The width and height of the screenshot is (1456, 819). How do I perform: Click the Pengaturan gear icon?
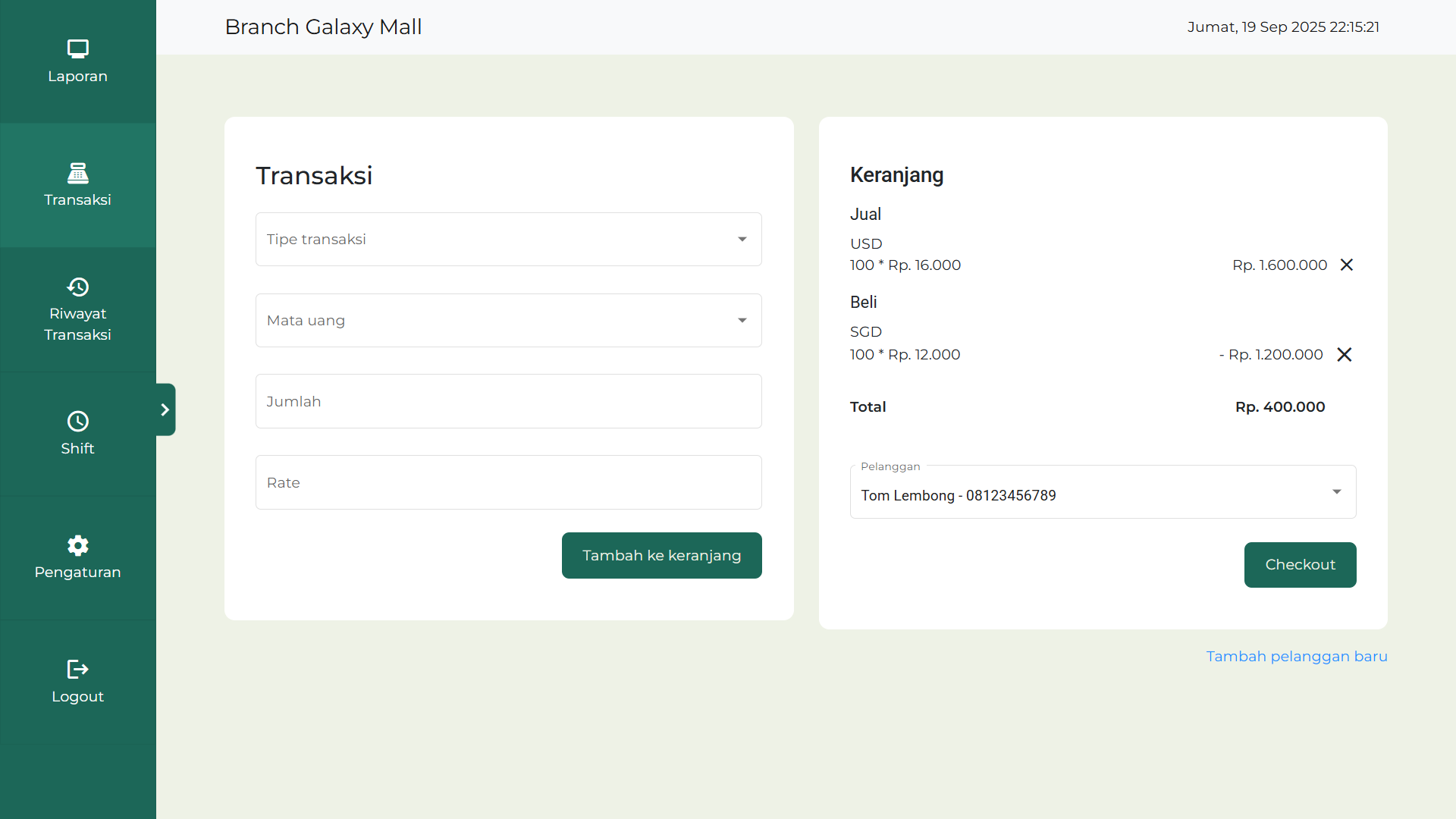point(78,545)
